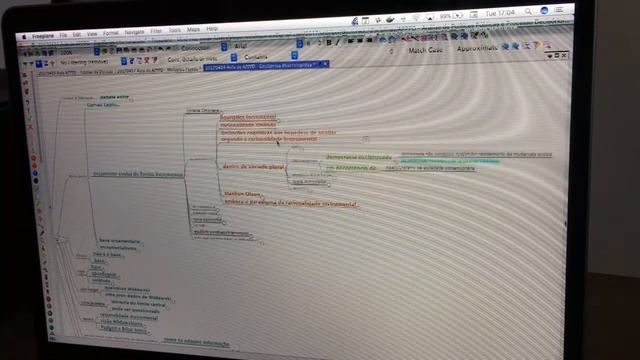Select the embora o paradigma da racionalidade instrumental node
Screen dimensions: 640x360
(x=291, y=203)
